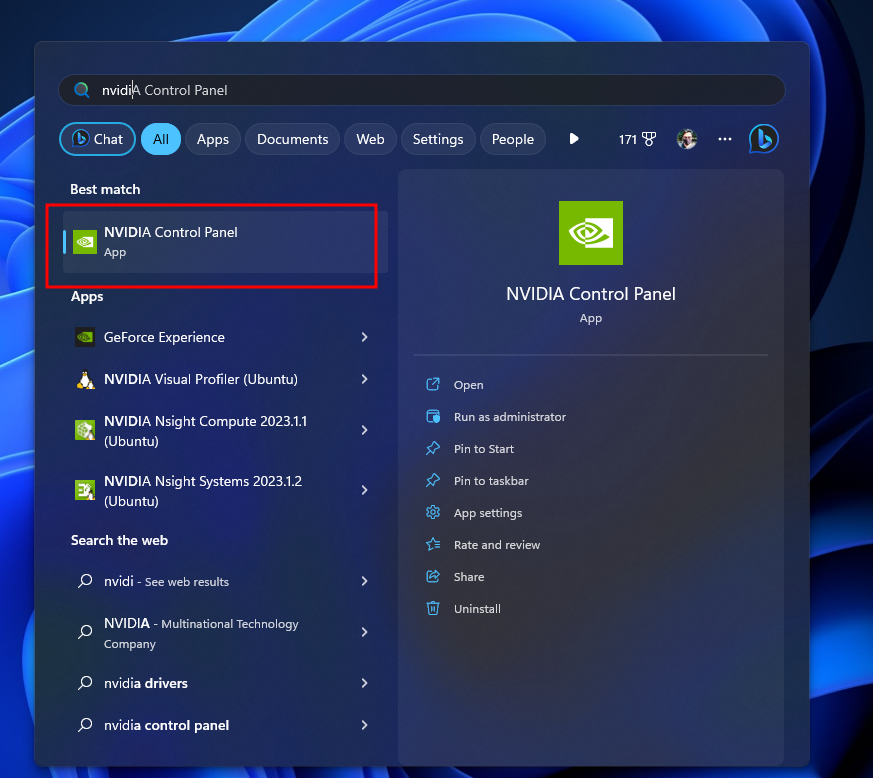Click the Nsight Compute app icon
The height and width of the screenshot is (778, 873).
(85, 430)
